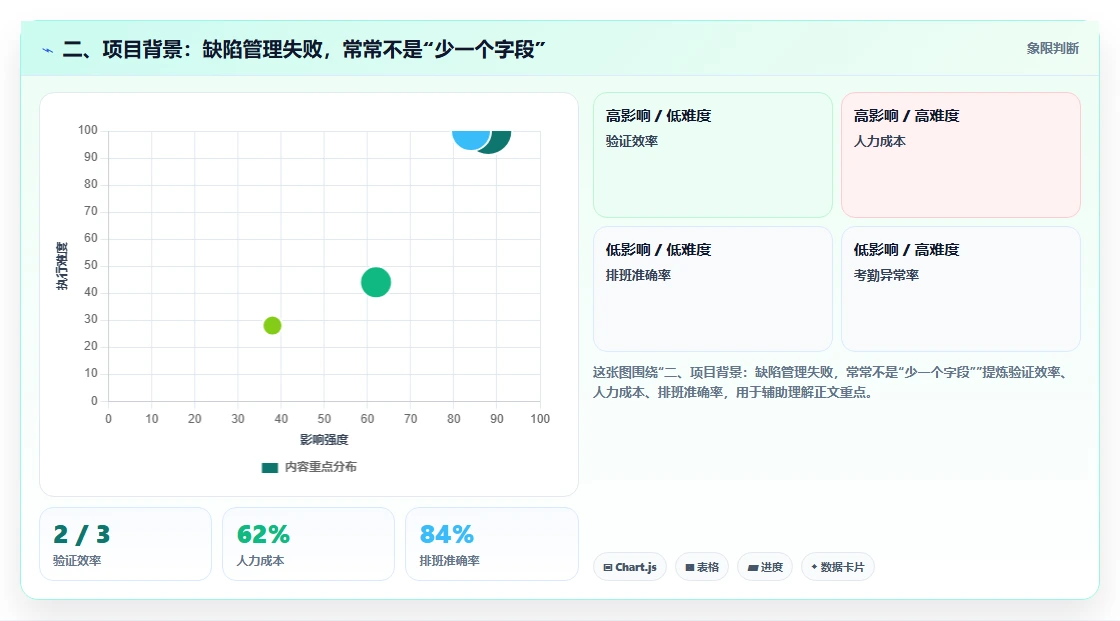The height and width of the screenshot is (621, 1120).
Task: Click the description paragraph starting 这张图围绕
Action: pos(831,382)
